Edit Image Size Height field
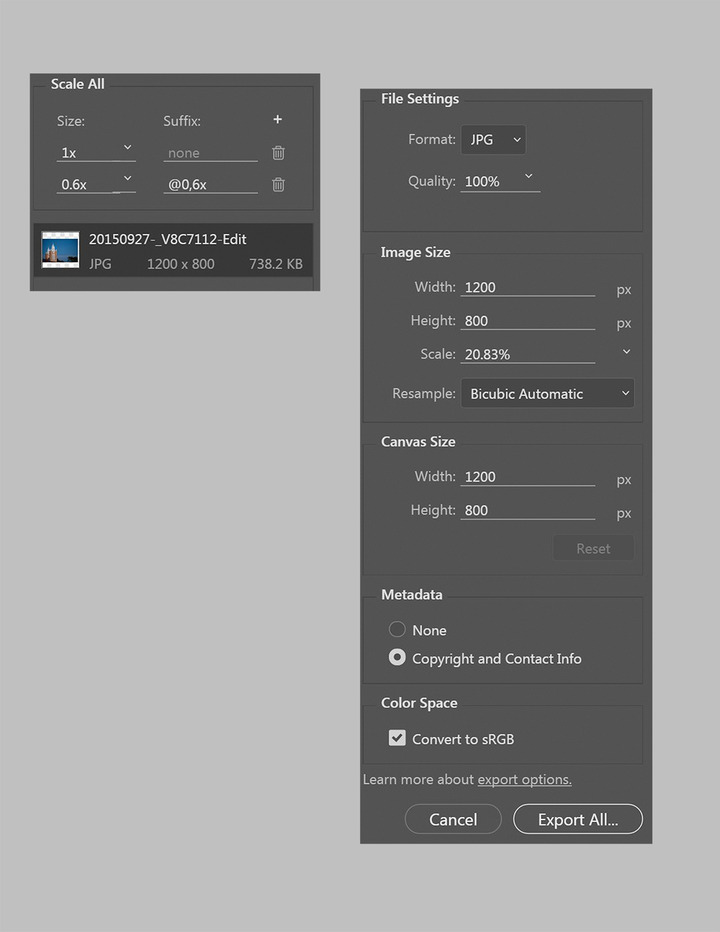Screen dimensions: 720x932 coord(527,321)
